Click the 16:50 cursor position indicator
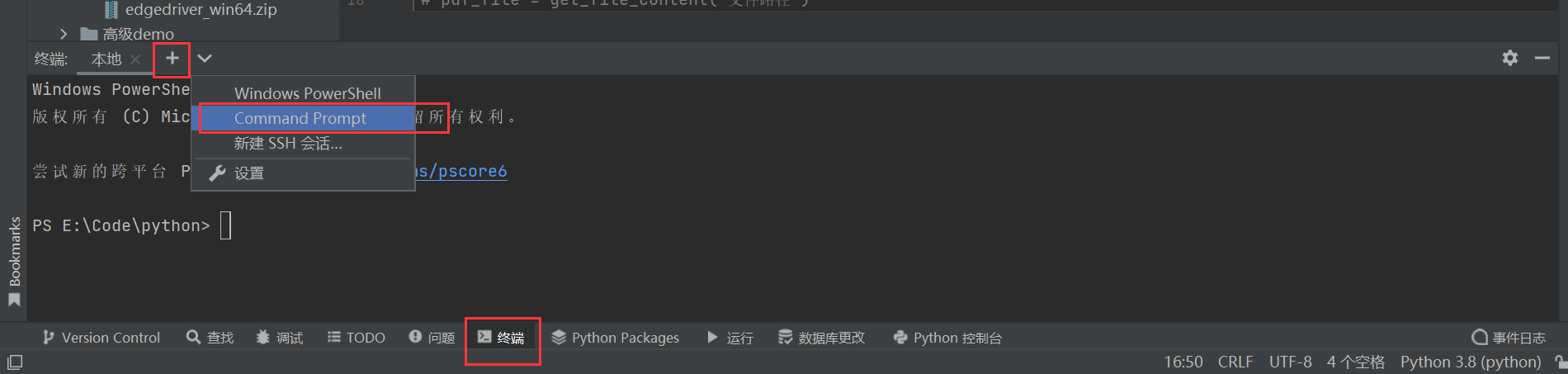The width and height of the screenshot is (1568, 374). 1183,362
